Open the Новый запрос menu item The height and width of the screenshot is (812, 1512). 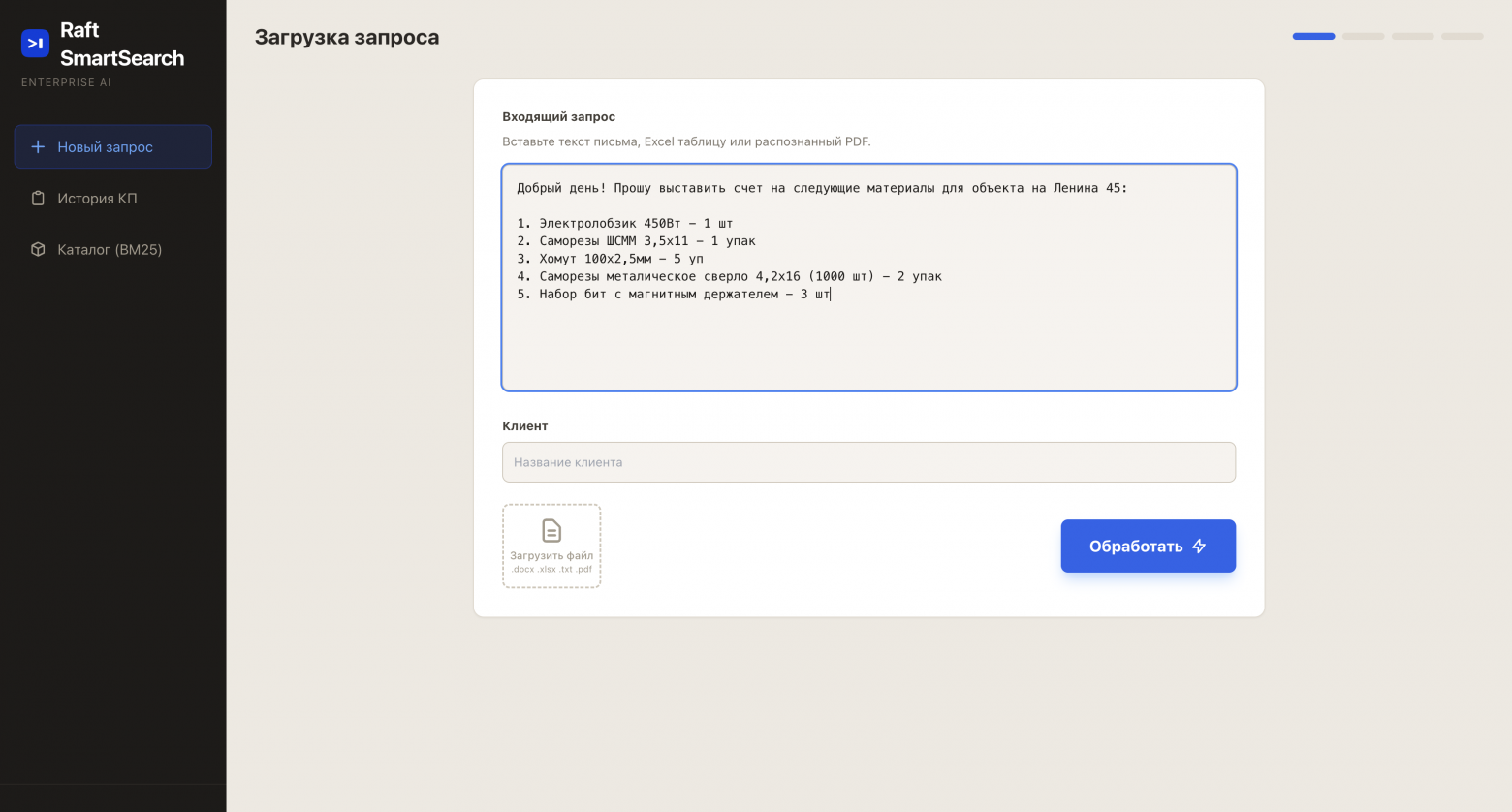113,147
